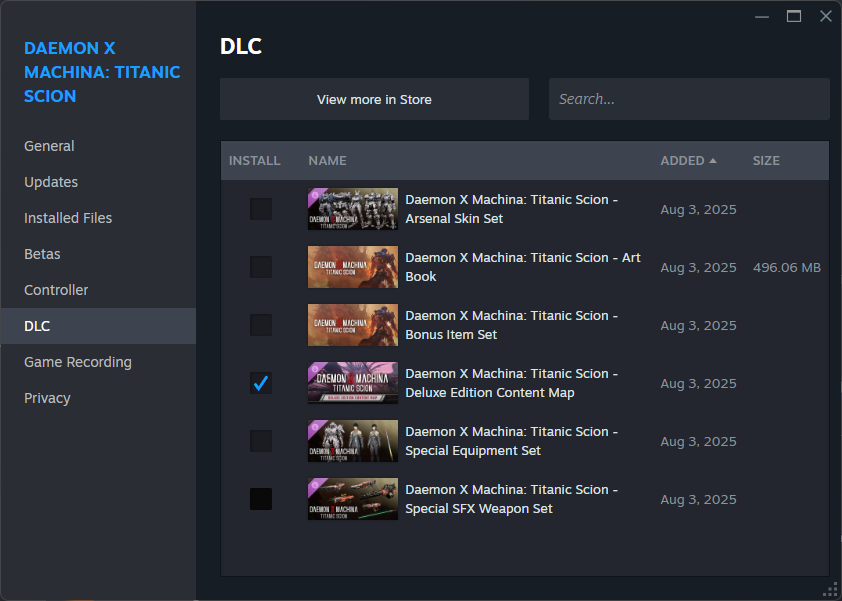The width and height of the screenshot is (842, 601).
Task: Enable install for the Art Book DLC
Action: (x=261, y=267)
